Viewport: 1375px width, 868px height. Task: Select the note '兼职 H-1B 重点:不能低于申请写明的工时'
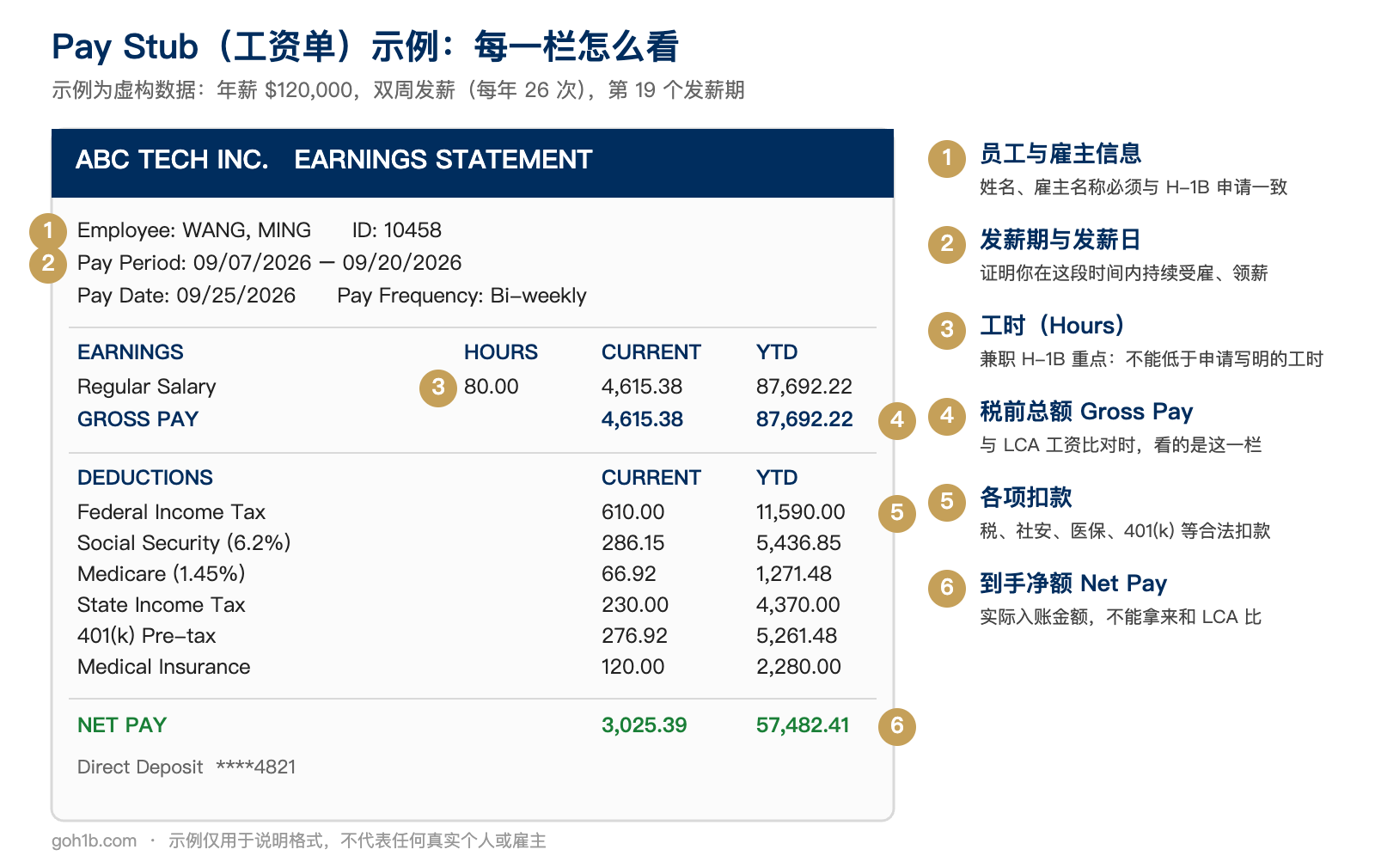tap(1152, 359)
